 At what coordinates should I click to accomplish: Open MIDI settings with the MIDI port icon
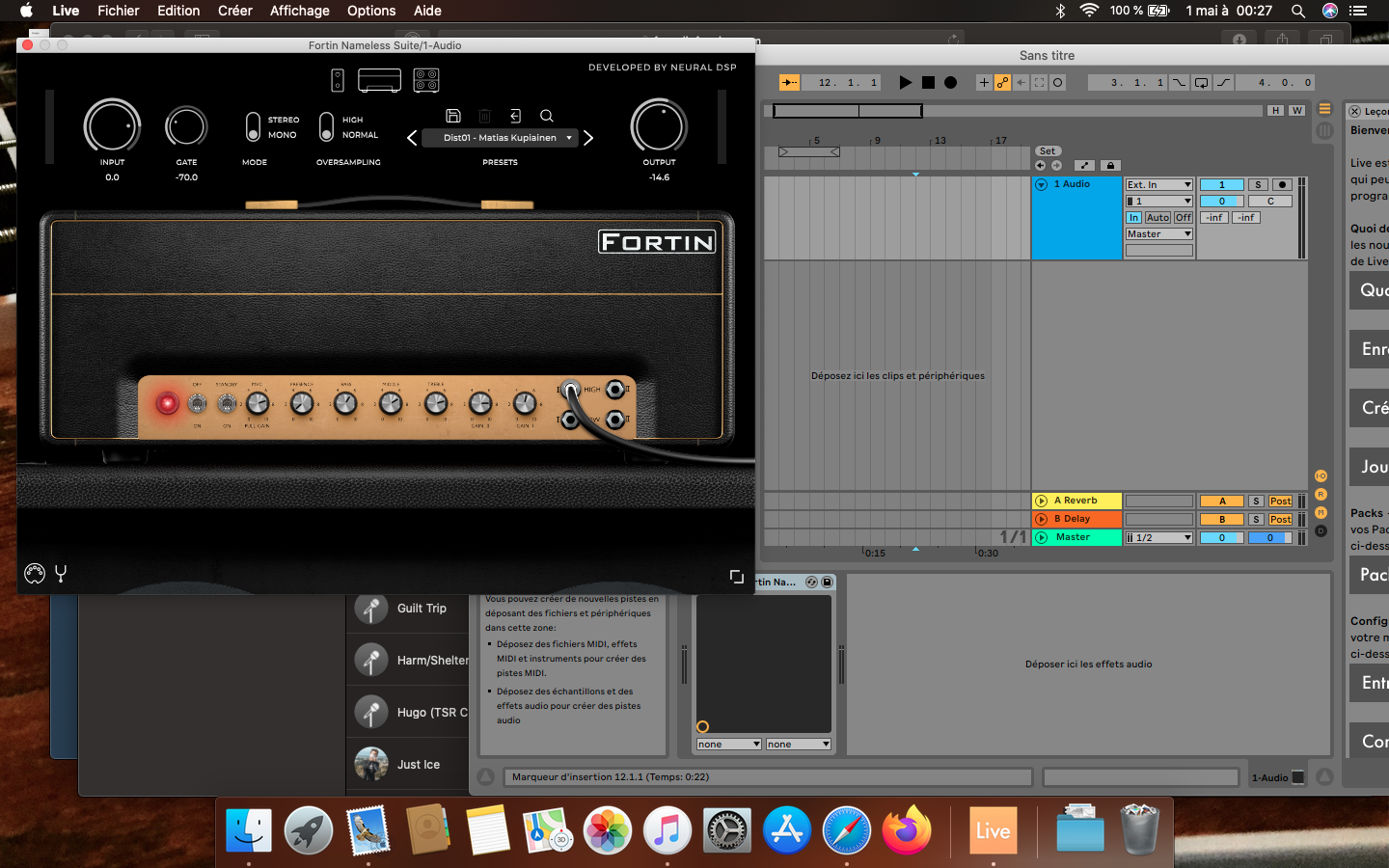35,574
